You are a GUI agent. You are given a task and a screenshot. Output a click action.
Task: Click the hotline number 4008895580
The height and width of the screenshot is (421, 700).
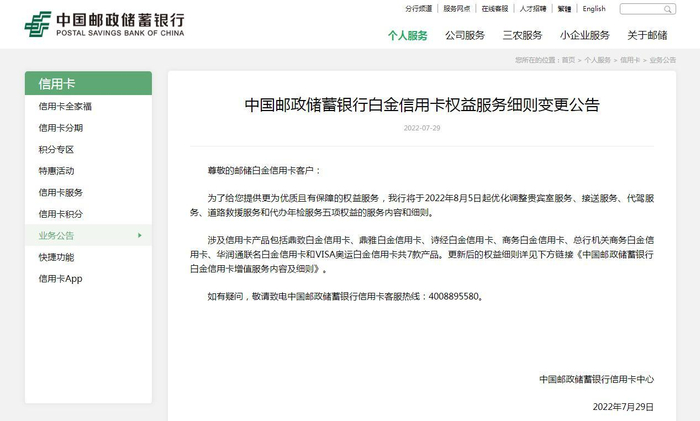454,296
